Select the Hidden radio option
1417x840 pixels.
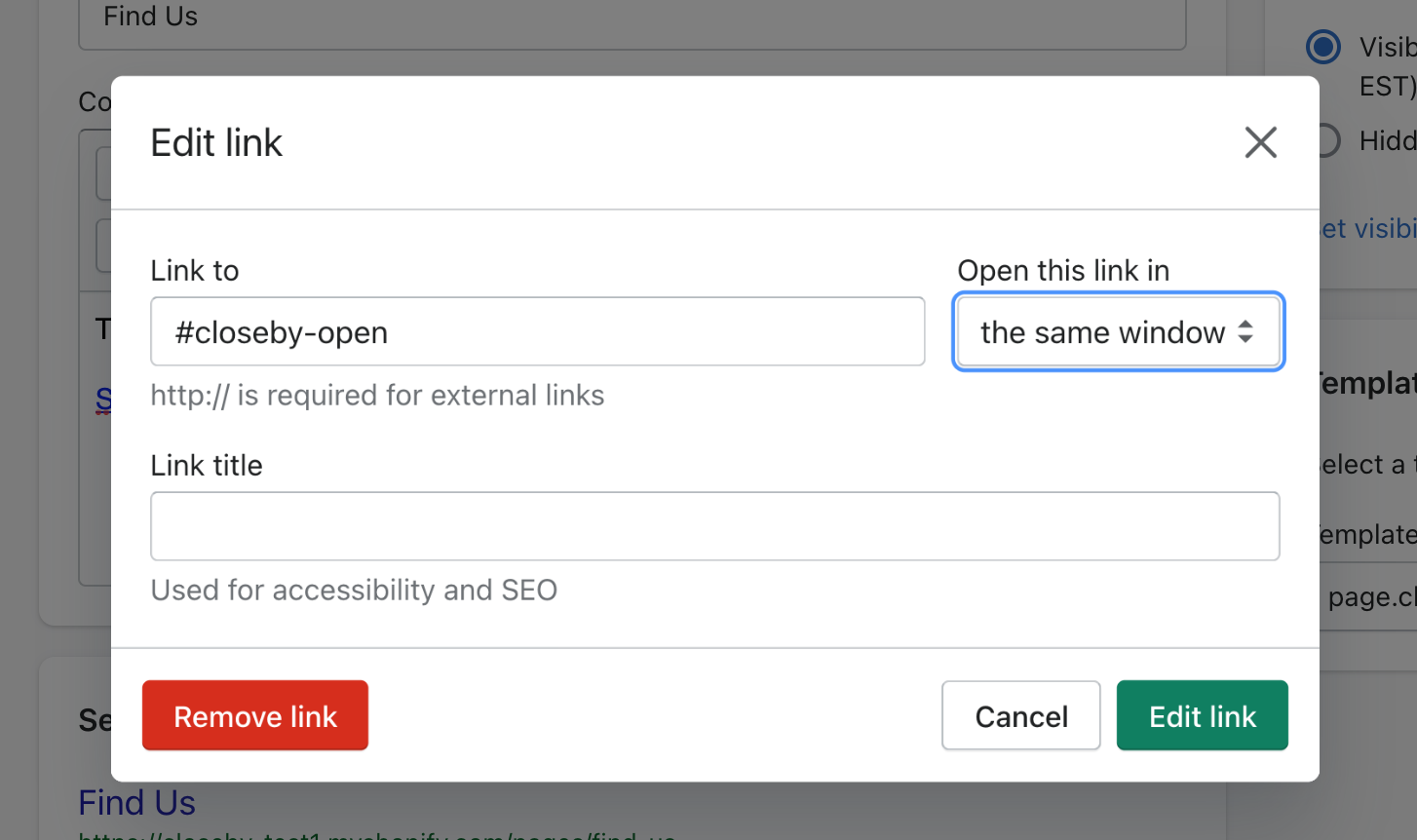pyautogui.click(x=1327, y=141)
